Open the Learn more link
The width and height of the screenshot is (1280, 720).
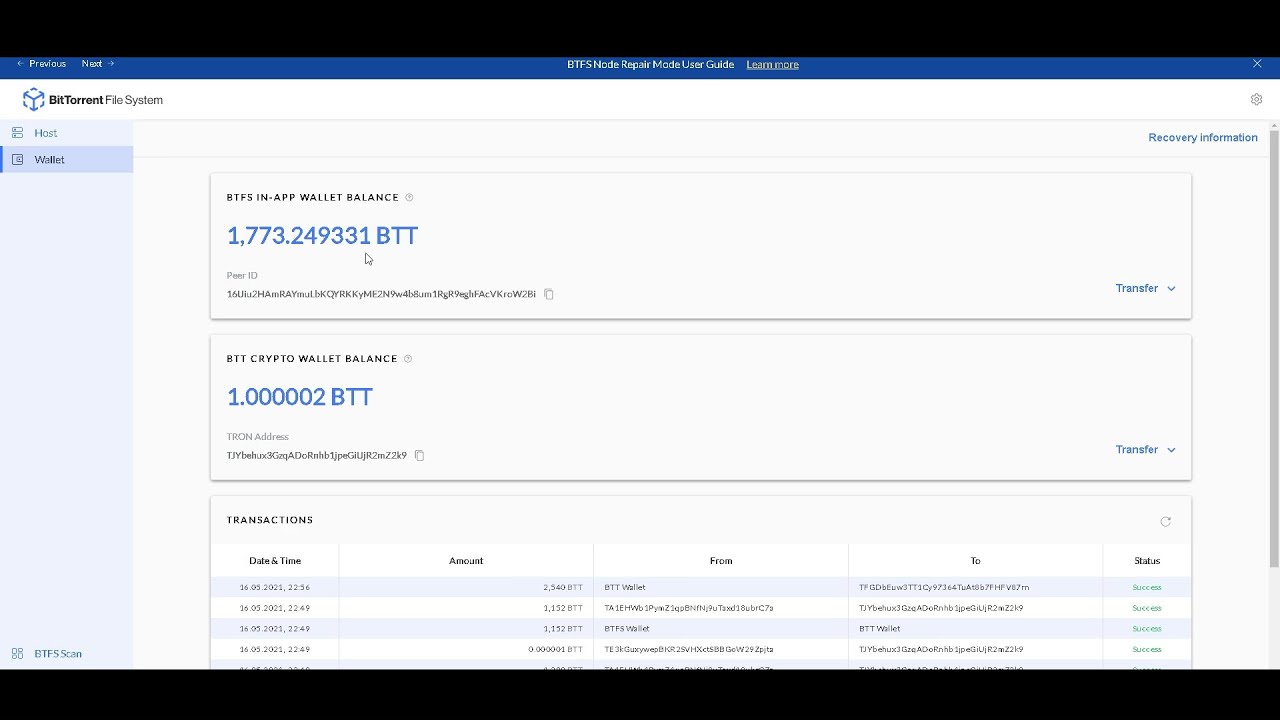point(772,64)
